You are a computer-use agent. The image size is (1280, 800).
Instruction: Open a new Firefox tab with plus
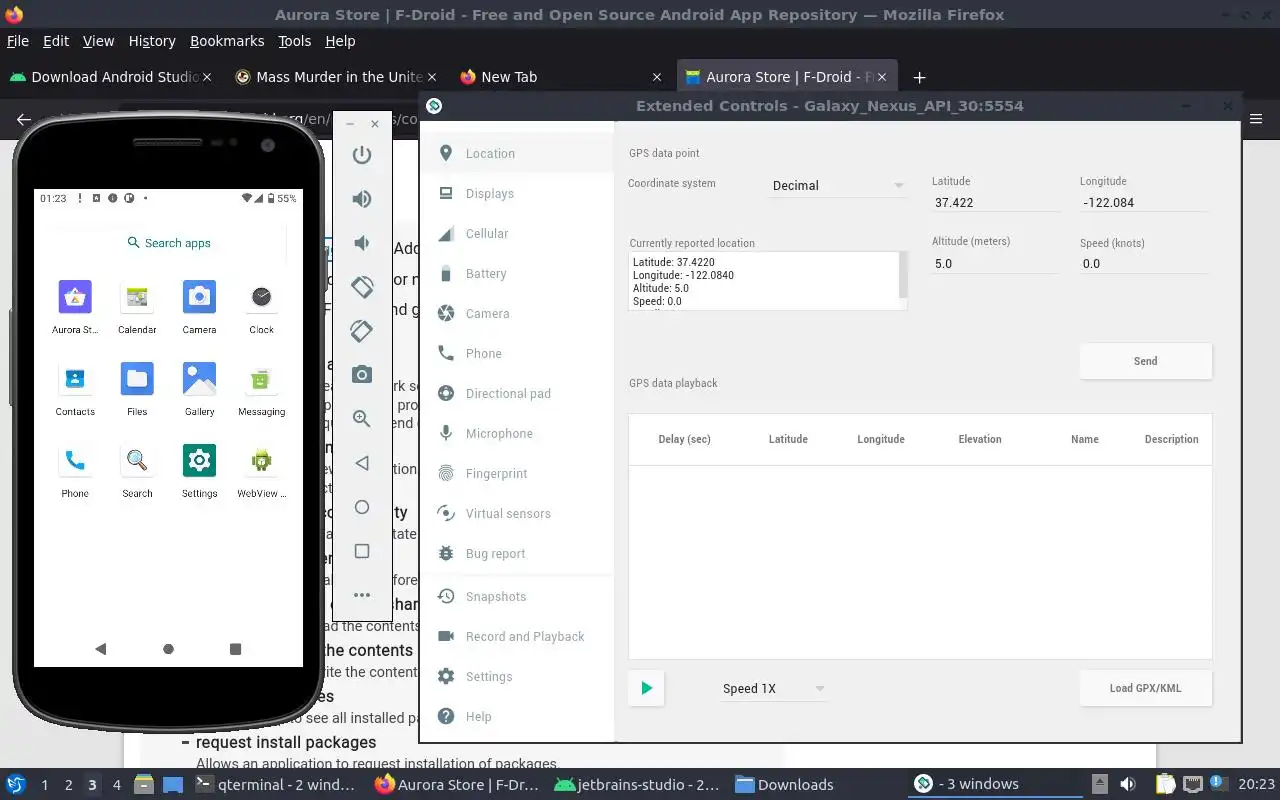[919, 77]
